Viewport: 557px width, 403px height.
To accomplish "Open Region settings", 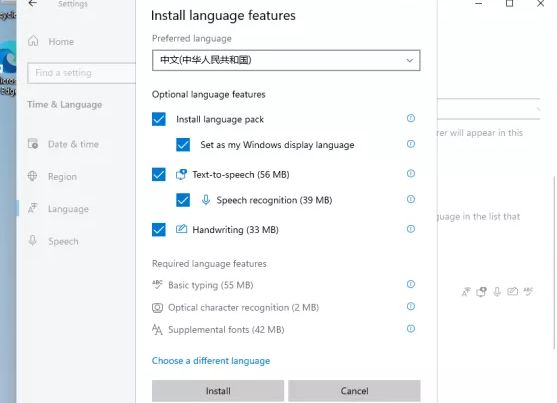I will coord(62,177).
